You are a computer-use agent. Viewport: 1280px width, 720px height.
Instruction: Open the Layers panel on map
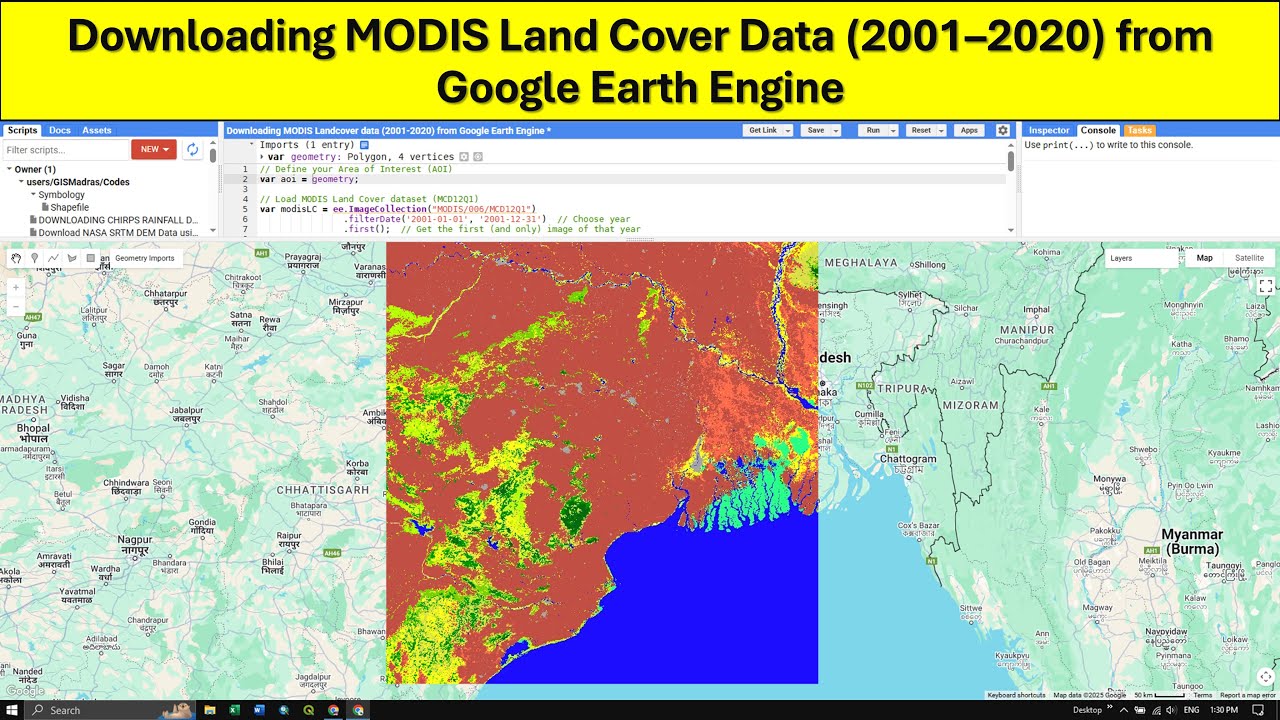tap(1144, 258)
